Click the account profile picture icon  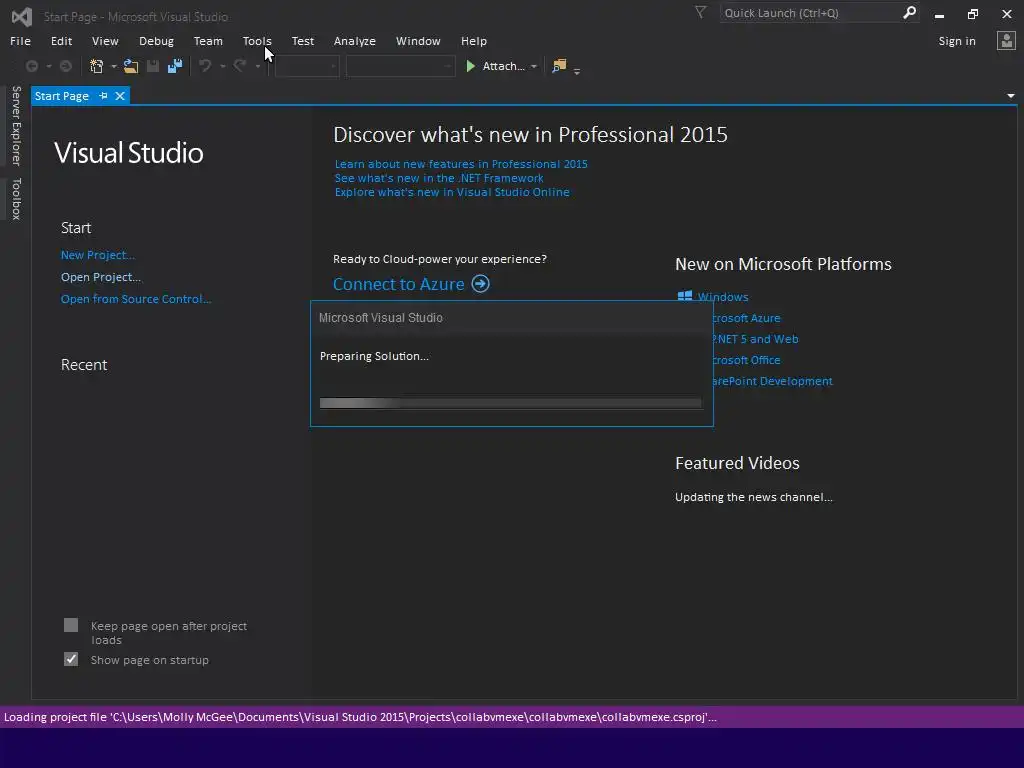click(1006, 40)
